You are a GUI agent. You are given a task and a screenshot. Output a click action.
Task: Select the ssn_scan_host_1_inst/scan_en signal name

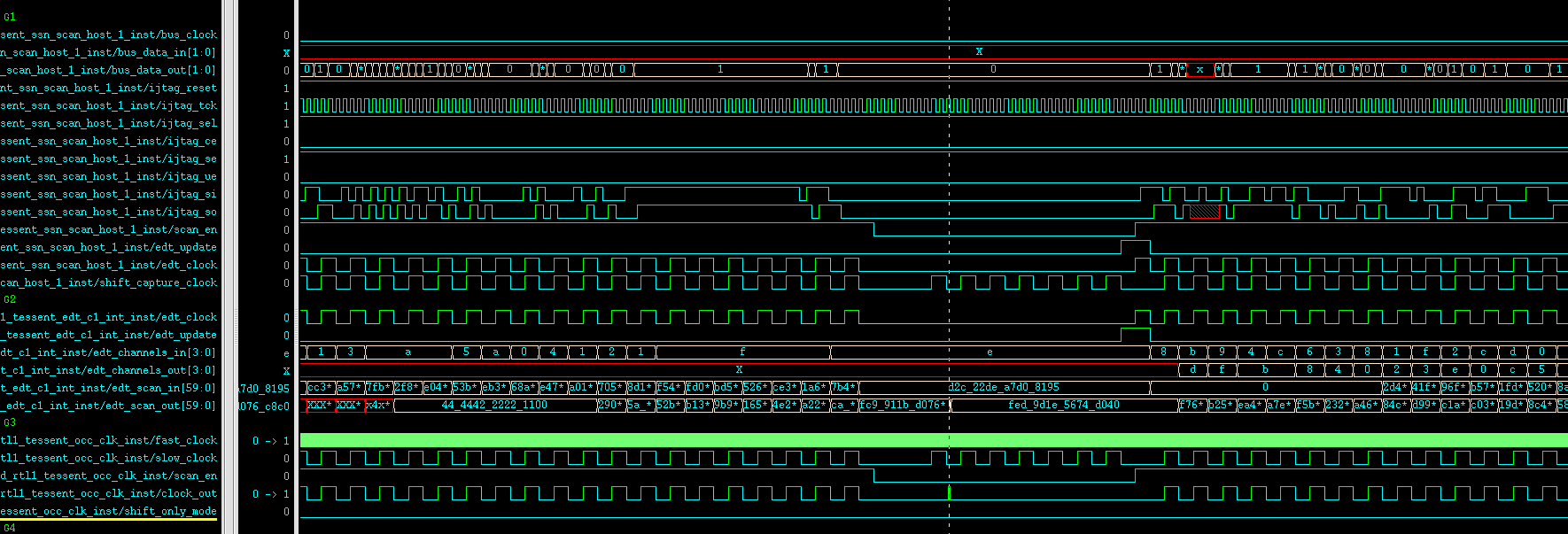(x=108, y=229)
